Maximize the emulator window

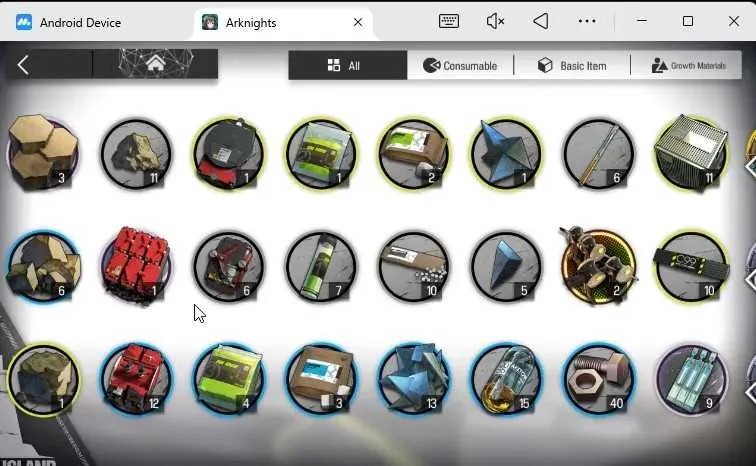[x=688, y=21]
